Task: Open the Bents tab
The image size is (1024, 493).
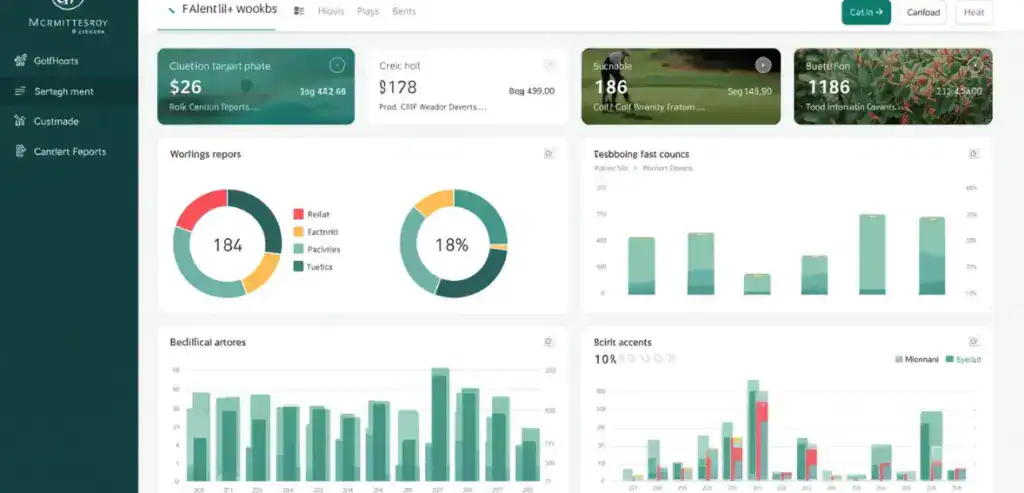Action: (x=404, y=12)
